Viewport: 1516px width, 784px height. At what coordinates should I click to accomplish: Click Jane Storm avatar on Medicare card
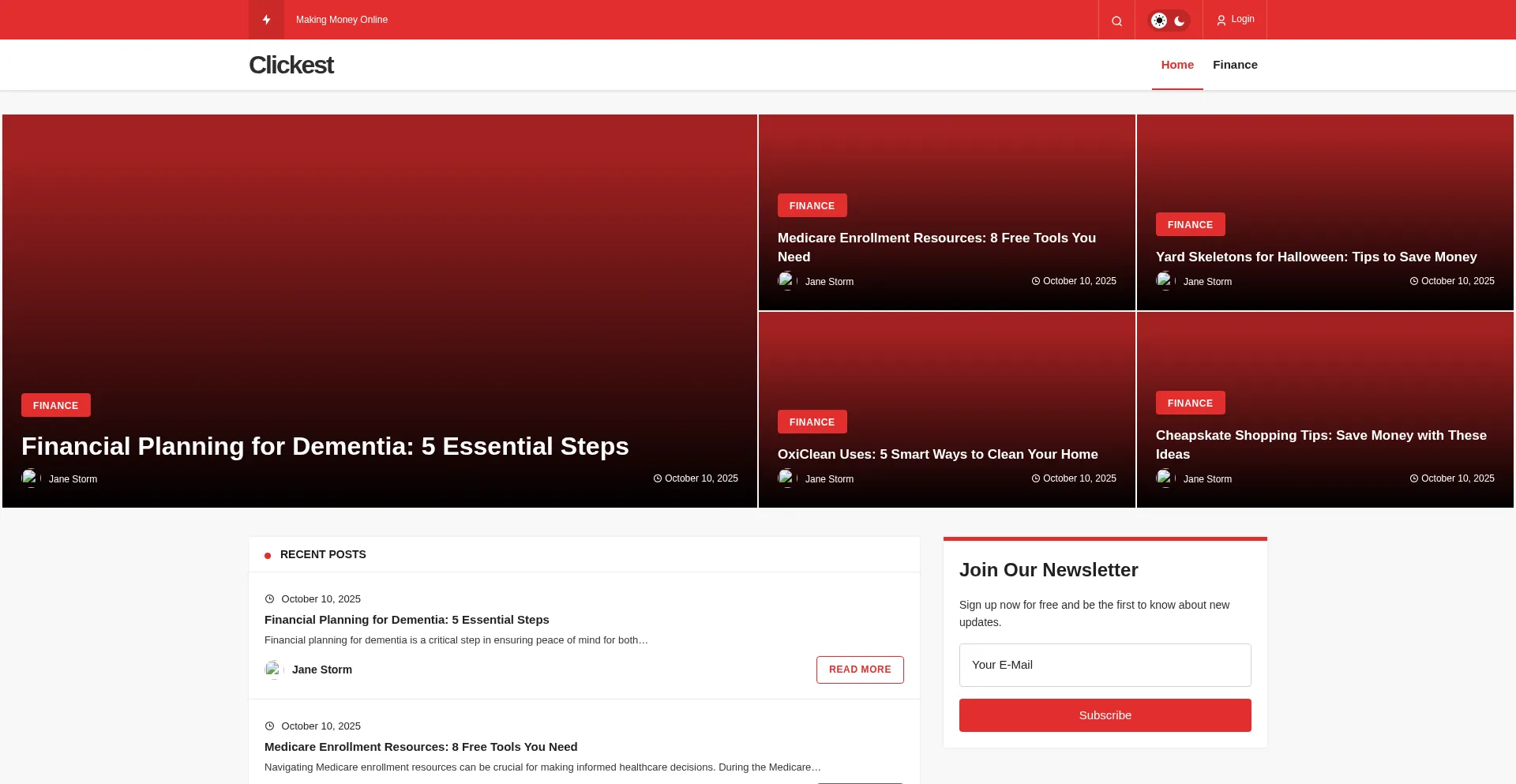point(786,281)
